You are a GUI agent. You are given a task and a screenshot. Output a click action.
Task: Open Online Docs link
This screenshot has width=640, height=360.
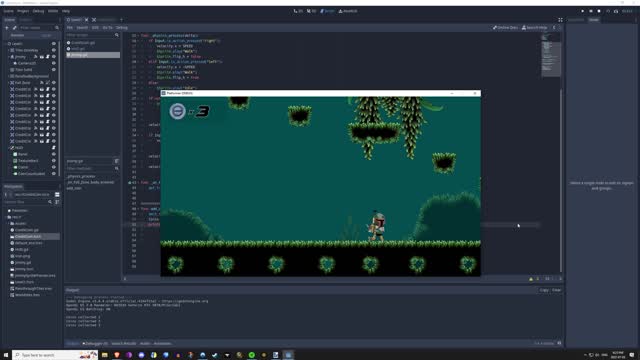(x=505, y=28)
